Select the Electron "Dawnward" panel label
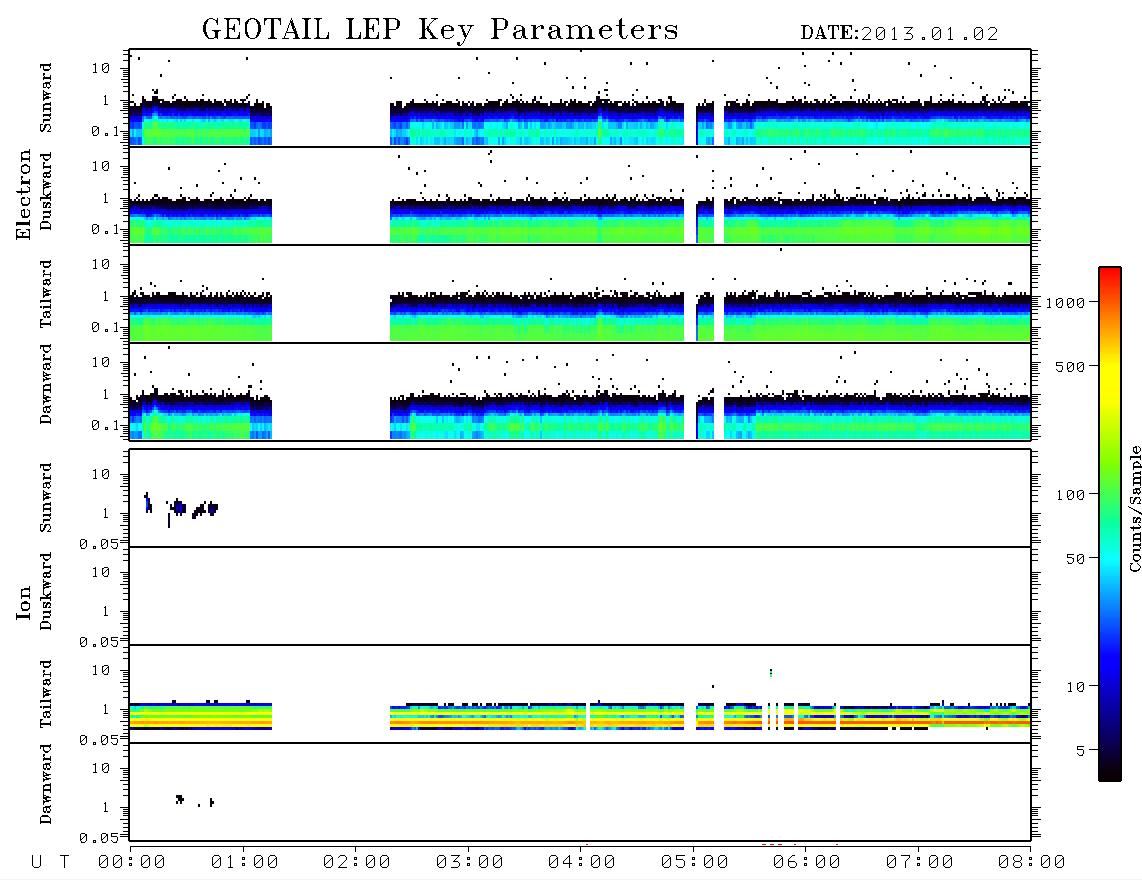This screenshot has width=1142, height=880. coord(46,385)
